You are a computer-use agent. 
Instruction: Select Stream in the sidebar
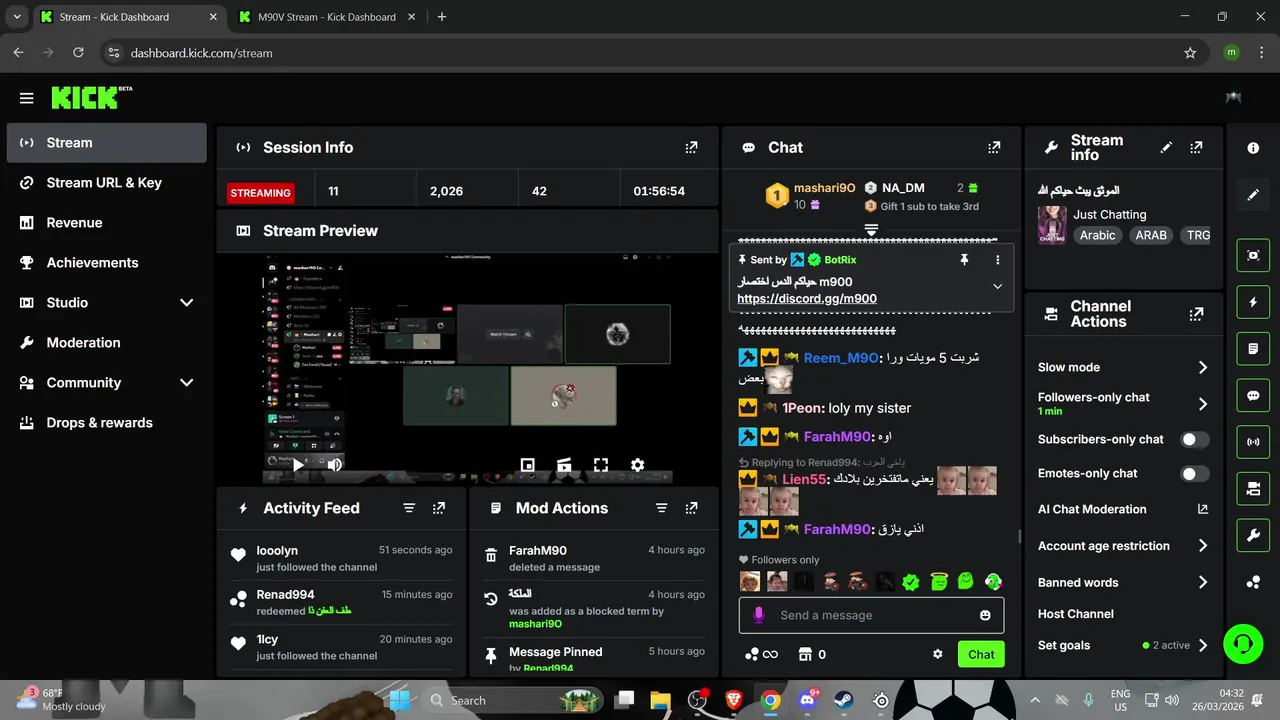106,142
